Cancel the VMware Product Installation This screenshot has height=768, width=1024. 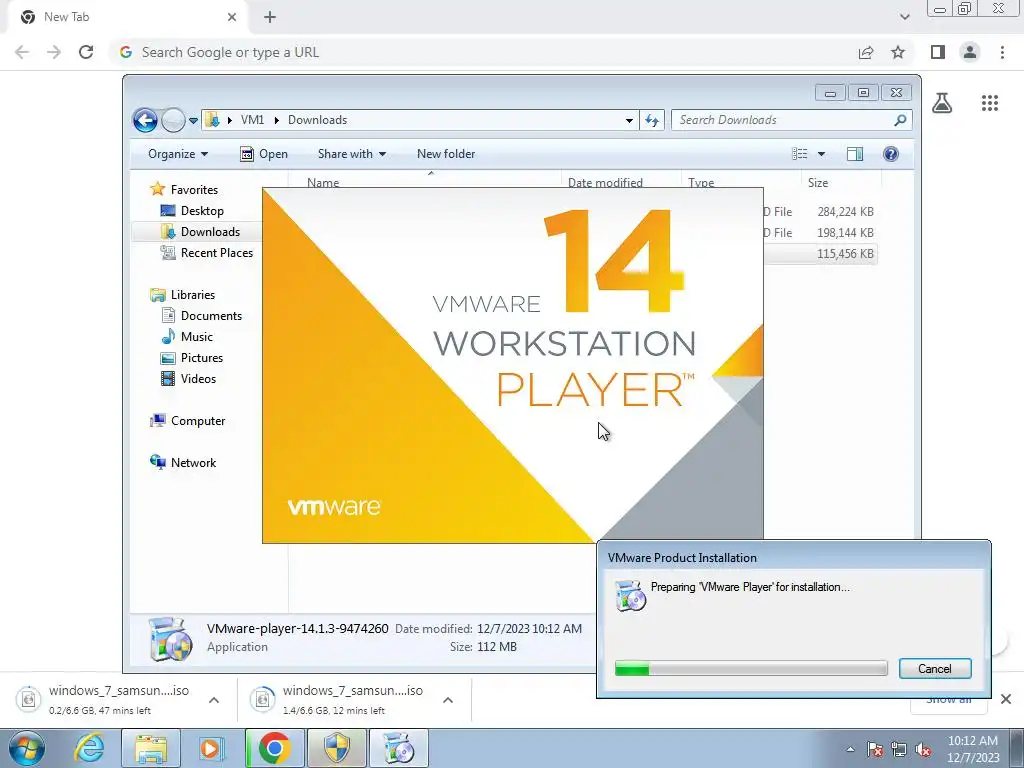[935, 668]
